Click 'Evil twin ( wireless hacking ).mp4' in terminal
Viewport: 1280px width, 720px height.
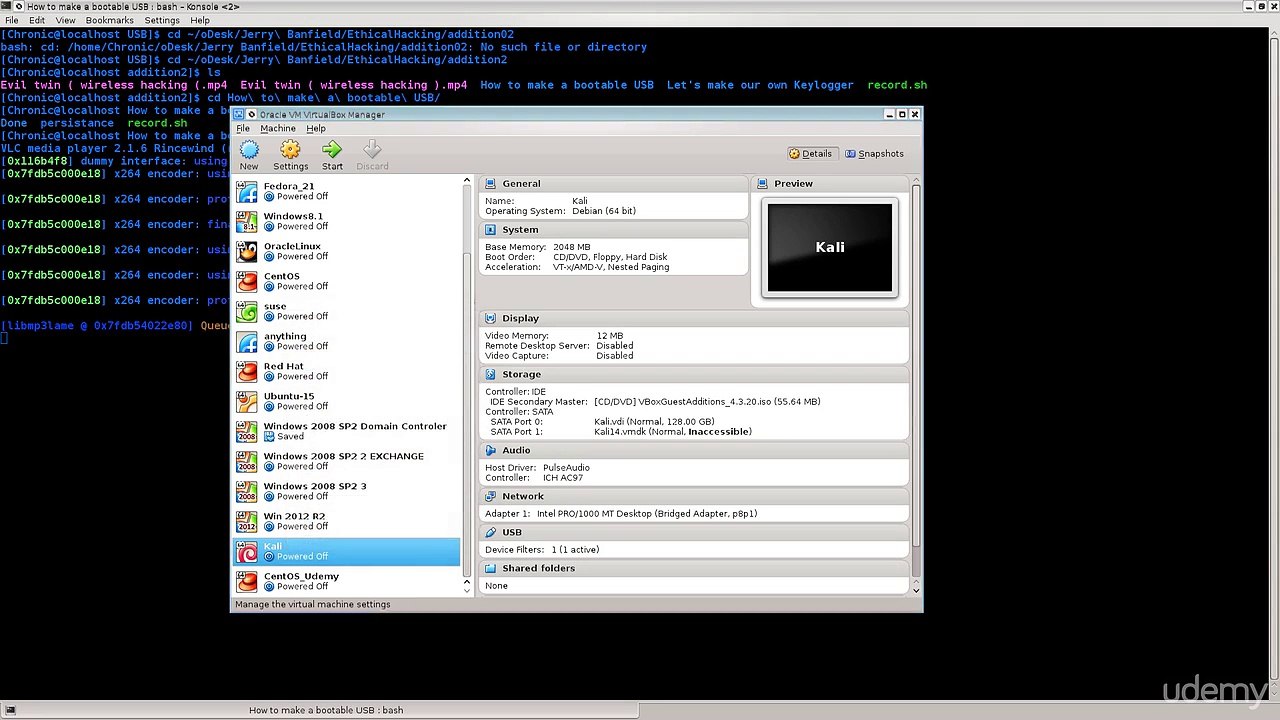tap(354, 85)
